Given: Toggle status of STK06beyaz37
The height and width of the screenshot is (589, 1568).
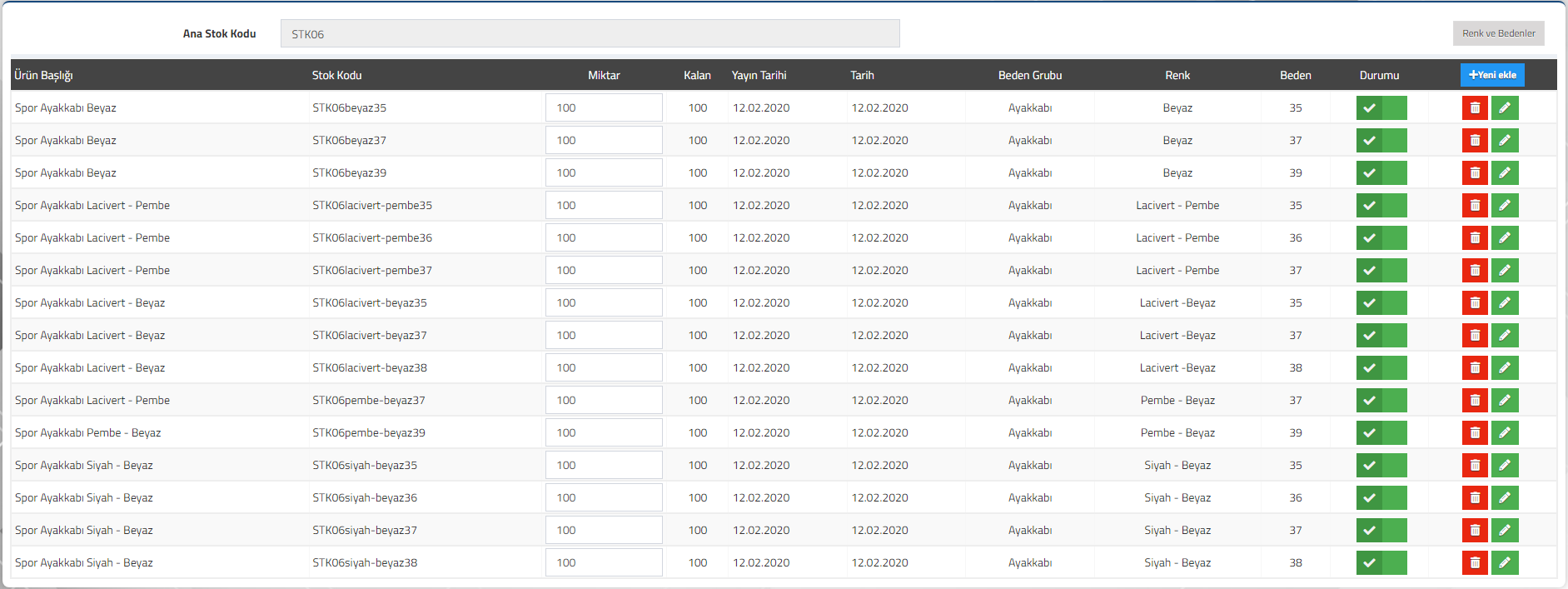Looking at the screenshot, I should coord(1381,141).
